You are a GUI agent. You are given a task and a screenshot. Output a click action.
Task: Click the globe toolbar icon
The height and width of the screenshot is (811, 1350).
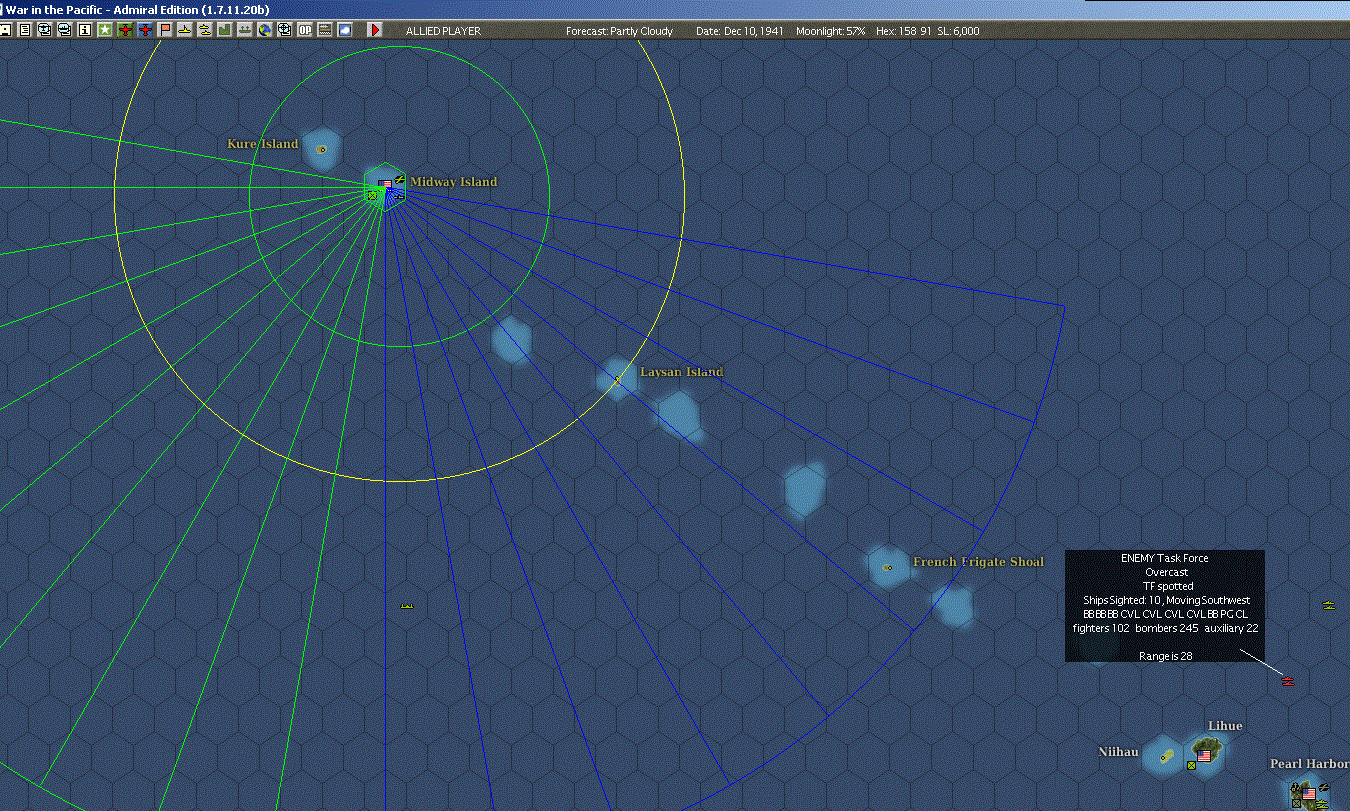pos(264,30)
